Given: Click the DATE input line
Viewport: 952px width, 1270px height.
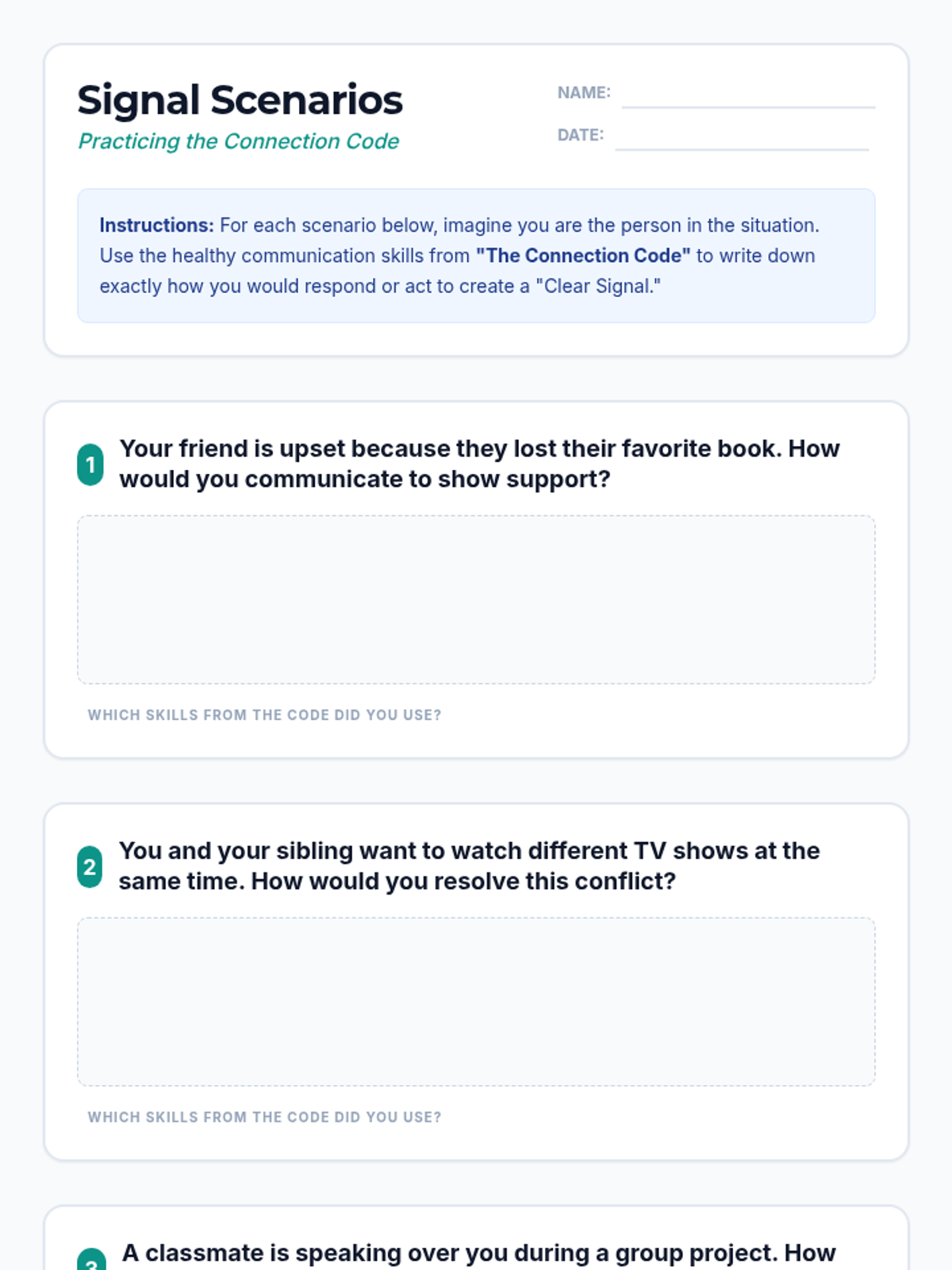Looking at the screenshot, I should tap(742, 137).
